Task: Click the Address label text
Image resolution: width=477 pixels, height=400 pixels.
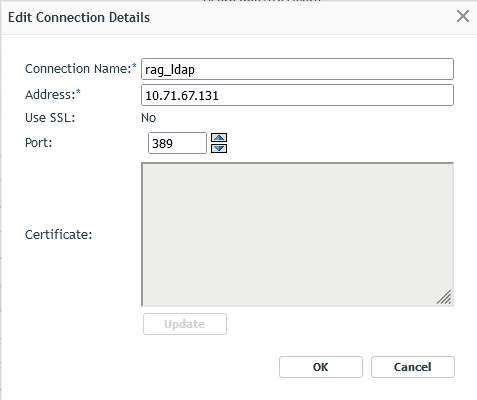Action: (50, 95)
